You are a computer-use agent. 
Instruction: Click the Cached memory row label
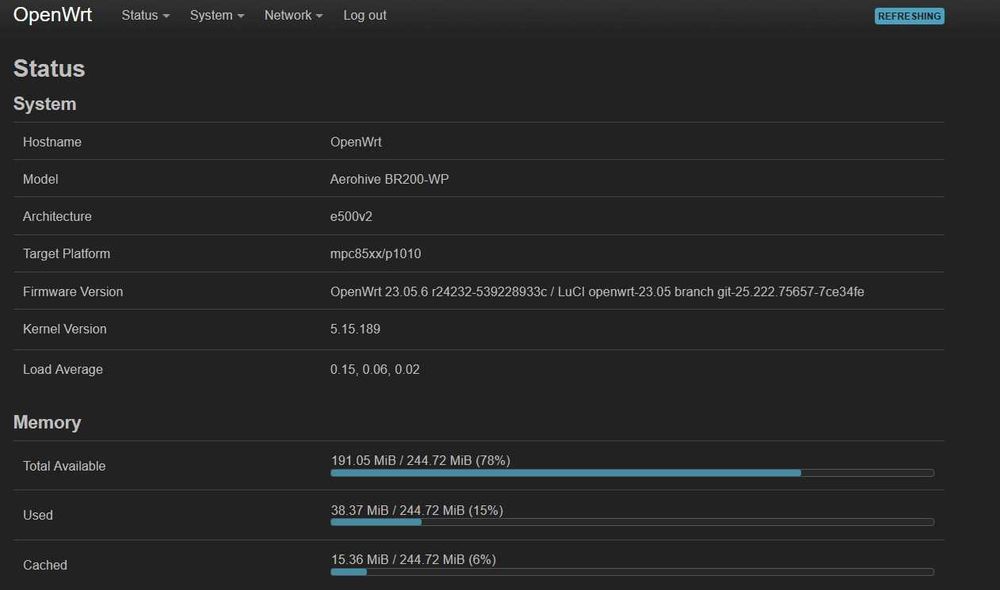tap(45, 565)
